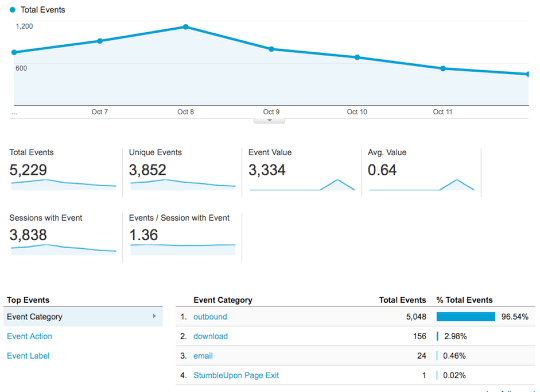Screen dimensions: 540x392
Task: Click the 0.02% value for StumbleUpon row
Action: [454, 375]
